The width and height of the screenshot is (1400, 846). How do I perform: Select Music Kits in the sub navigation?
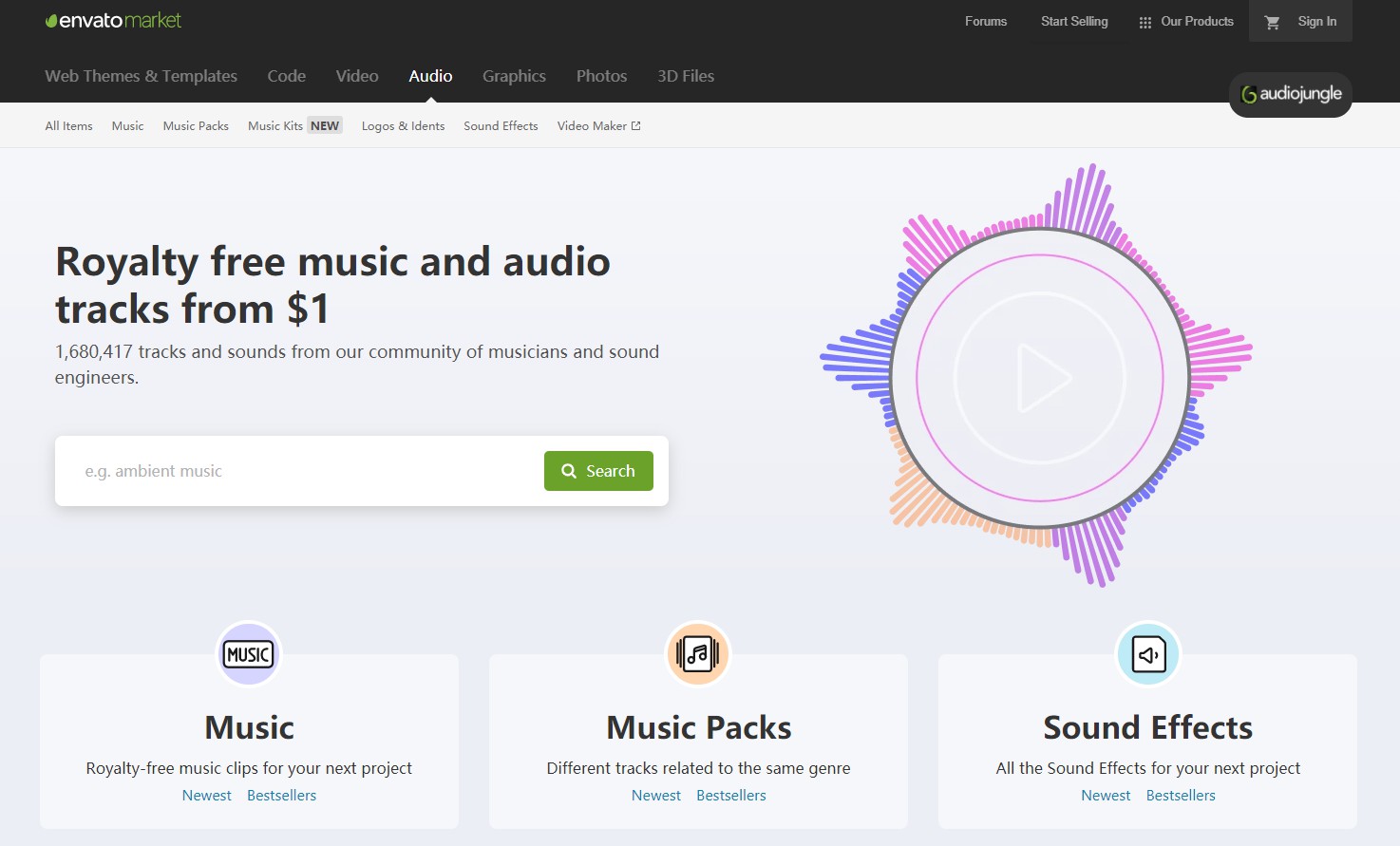click(275, 125)
